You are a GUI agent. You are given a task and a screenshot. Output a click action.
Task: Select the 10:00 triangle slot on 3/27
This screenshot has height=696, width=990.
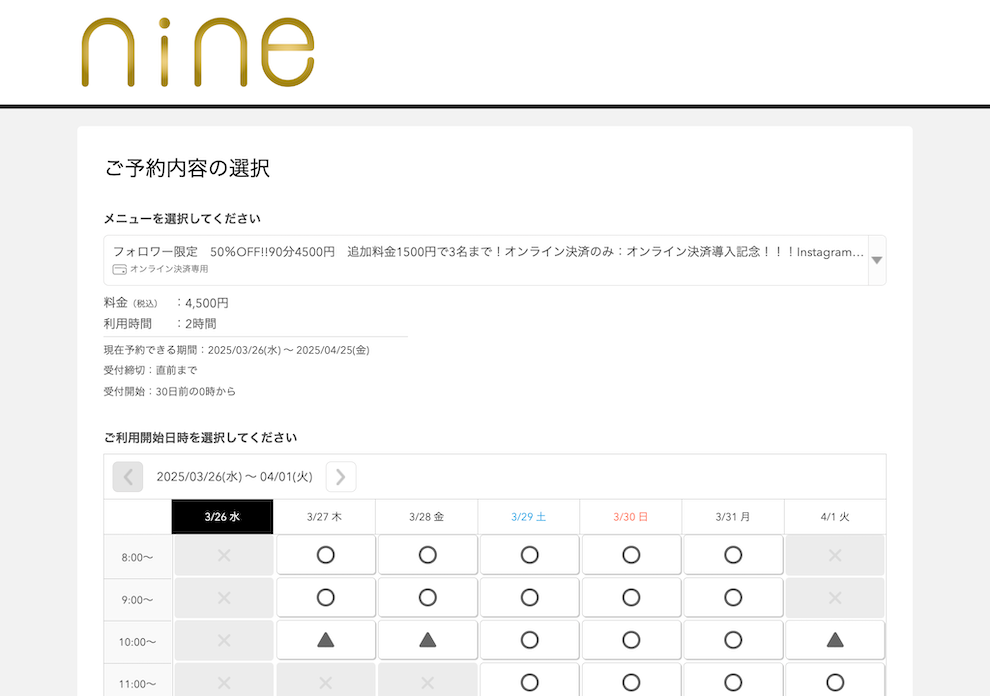pyautogui.click(x=325, y=640)
